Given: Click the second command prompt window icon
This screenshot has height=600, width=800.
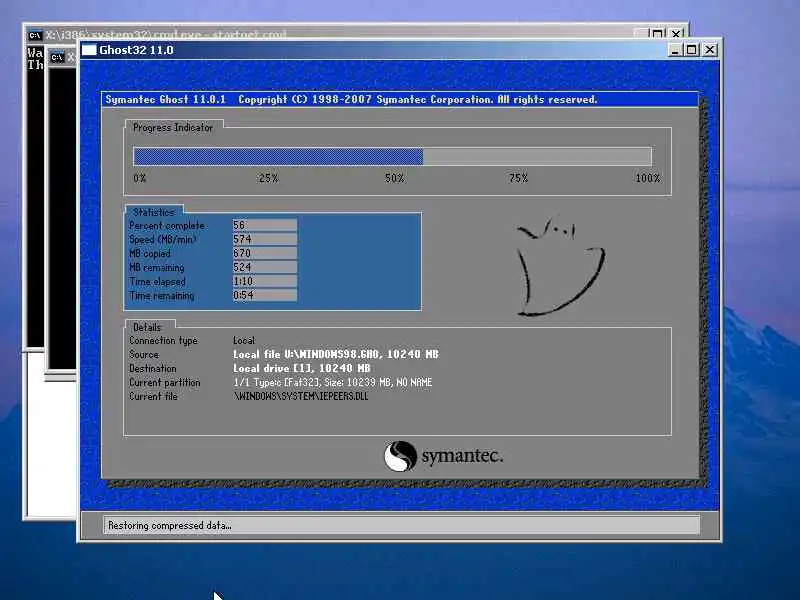Looking at the screenshot, I should [x=57, y=57].
